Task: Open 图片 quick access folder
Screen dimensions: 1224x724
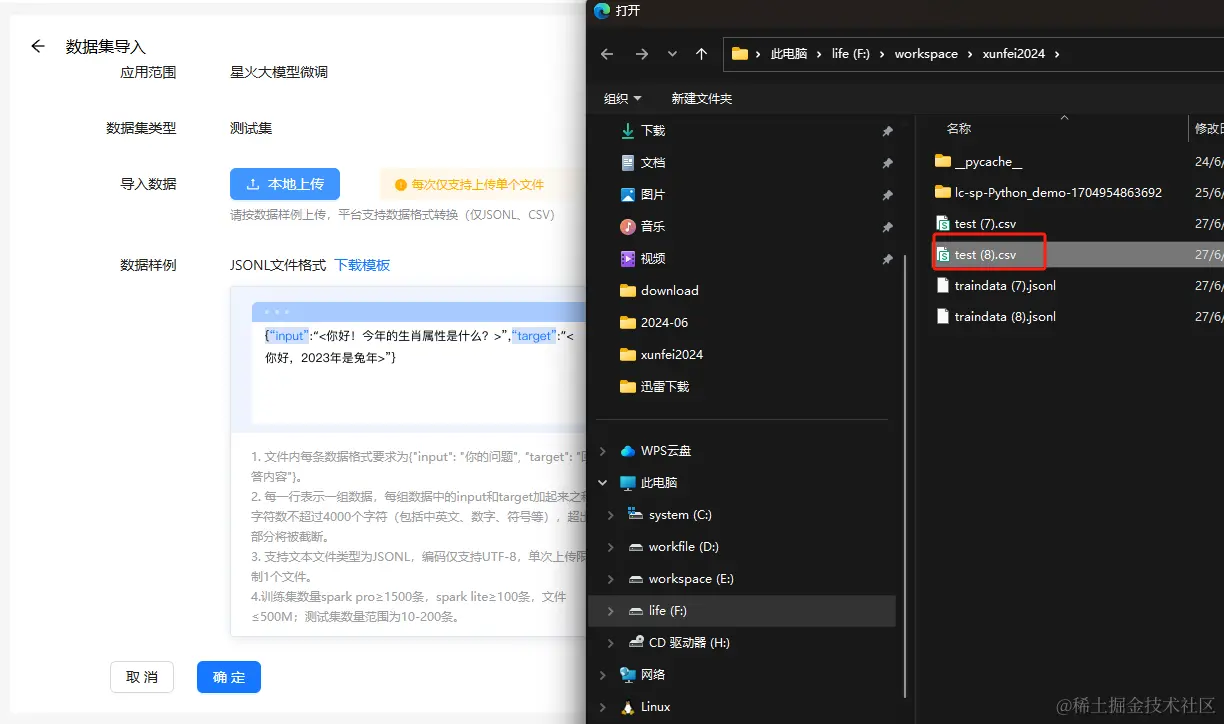Action: coord(653,195)
